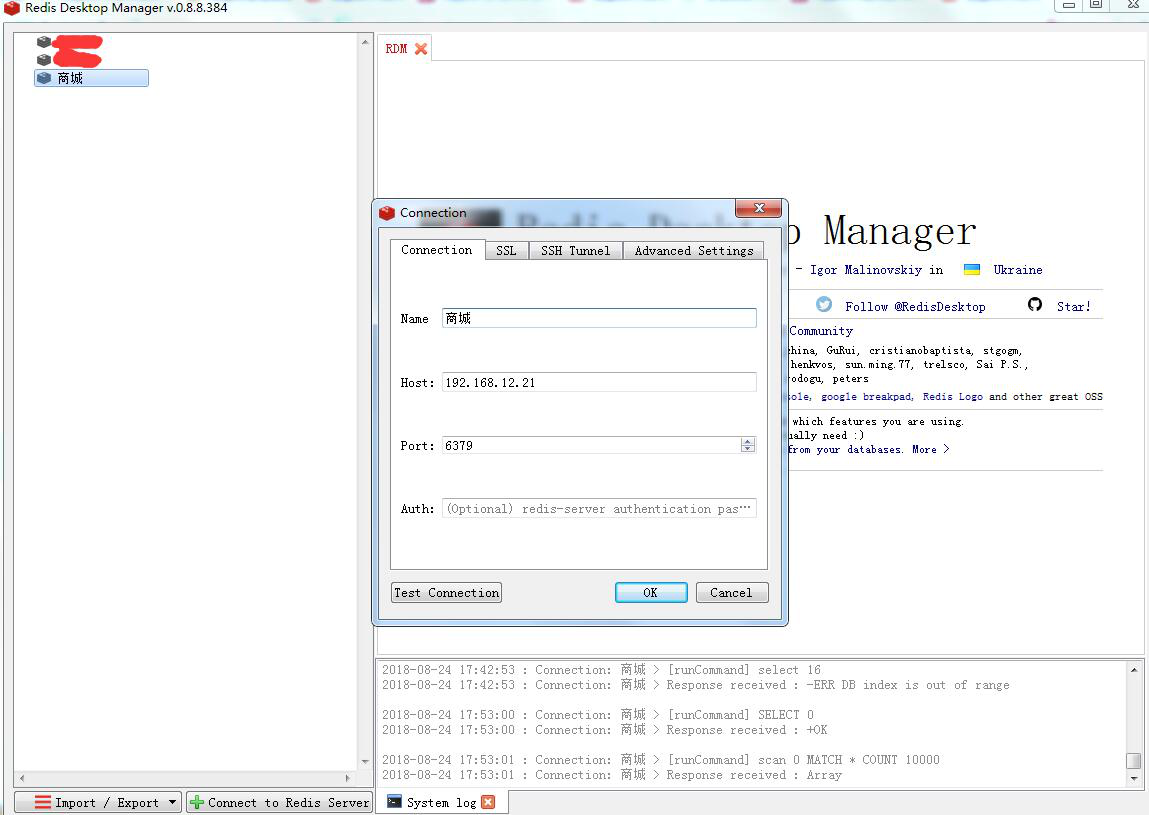The image size is (1149, 815).
Task: Open the Follow @RedisDesktop link
Action: (915, 306)
